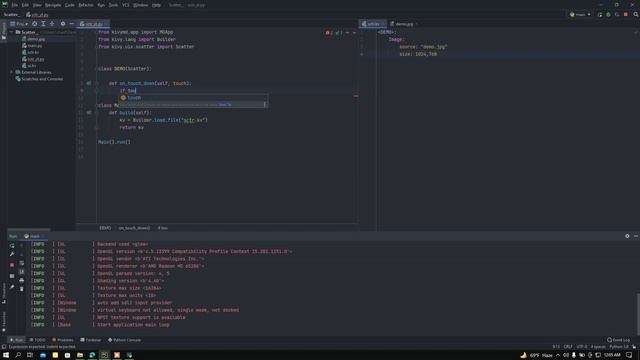Image resolution: width=640 pixels, height=360 pixels.
Task: Open the Terminal tool window tab
Action: click(91, 340)
